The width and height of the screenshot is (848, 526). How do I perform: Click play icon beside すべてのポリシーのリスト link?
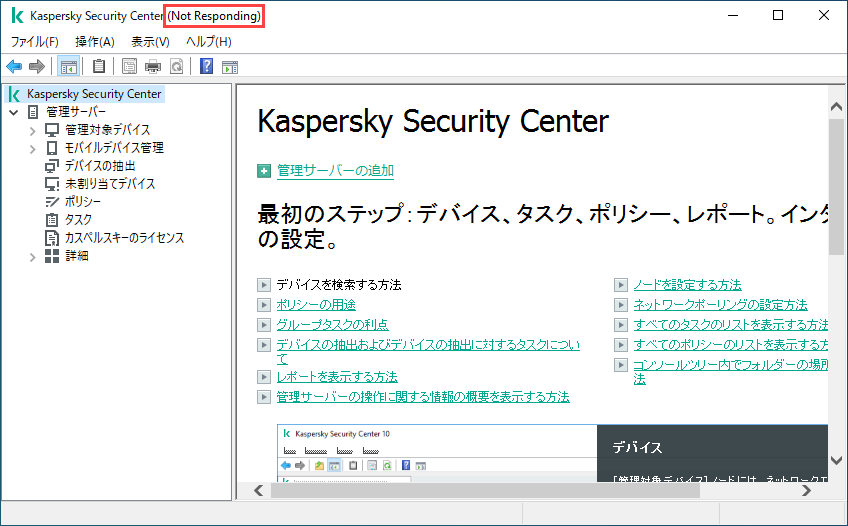pyautogui.click(x=621, y=345)
